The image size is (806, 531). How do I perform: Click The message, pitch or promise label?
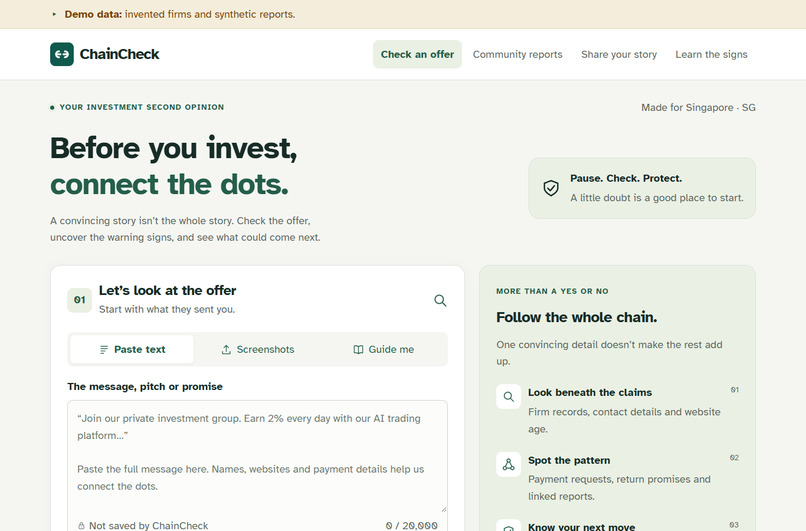click(x=145, y=387)
